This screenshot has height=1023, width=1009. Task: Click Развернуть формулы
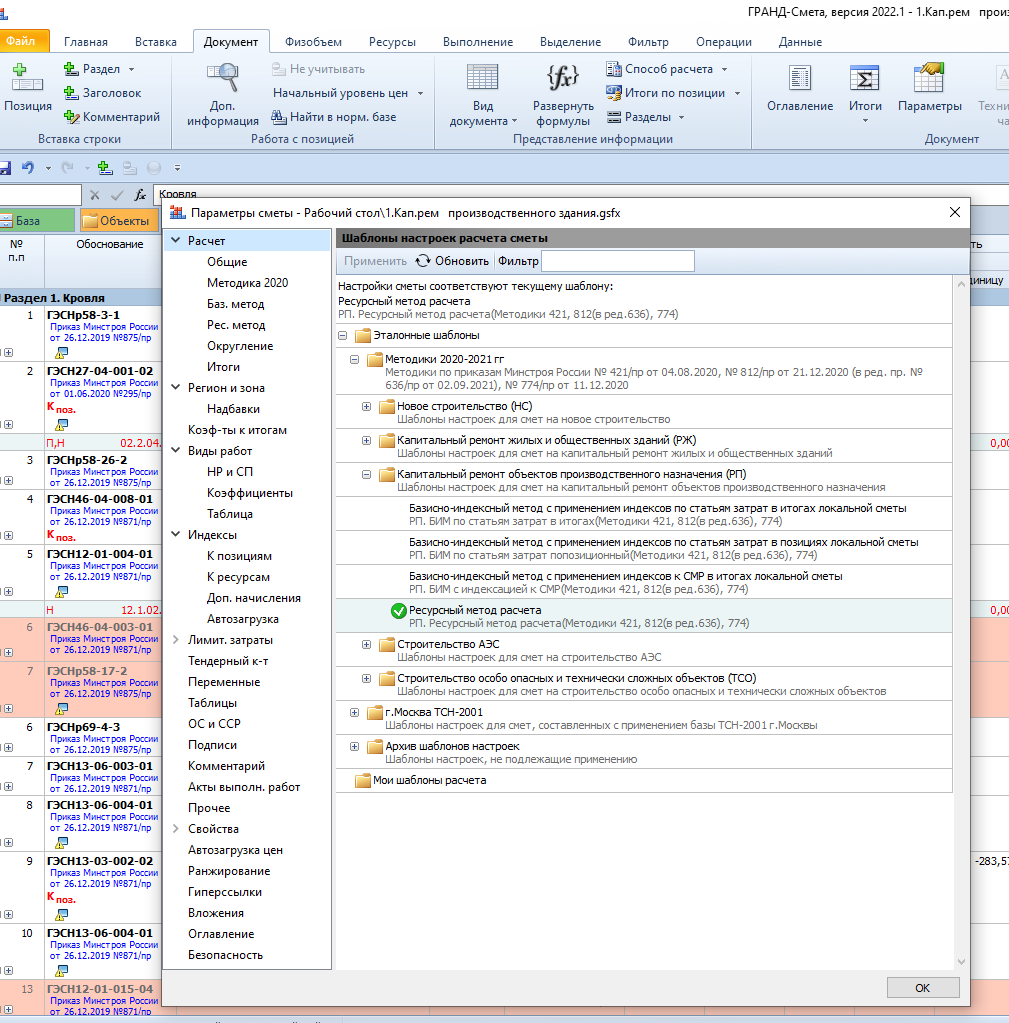click(x=563, y=95)
